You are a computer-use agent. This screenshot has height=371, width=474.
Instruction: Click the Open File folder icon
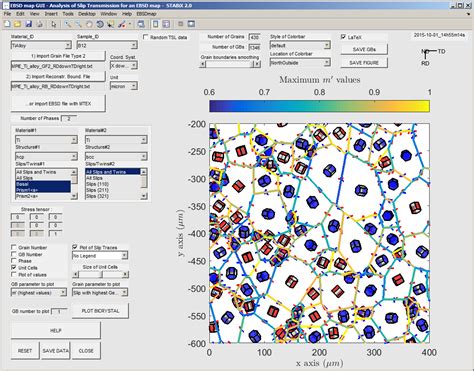(18, 24)
